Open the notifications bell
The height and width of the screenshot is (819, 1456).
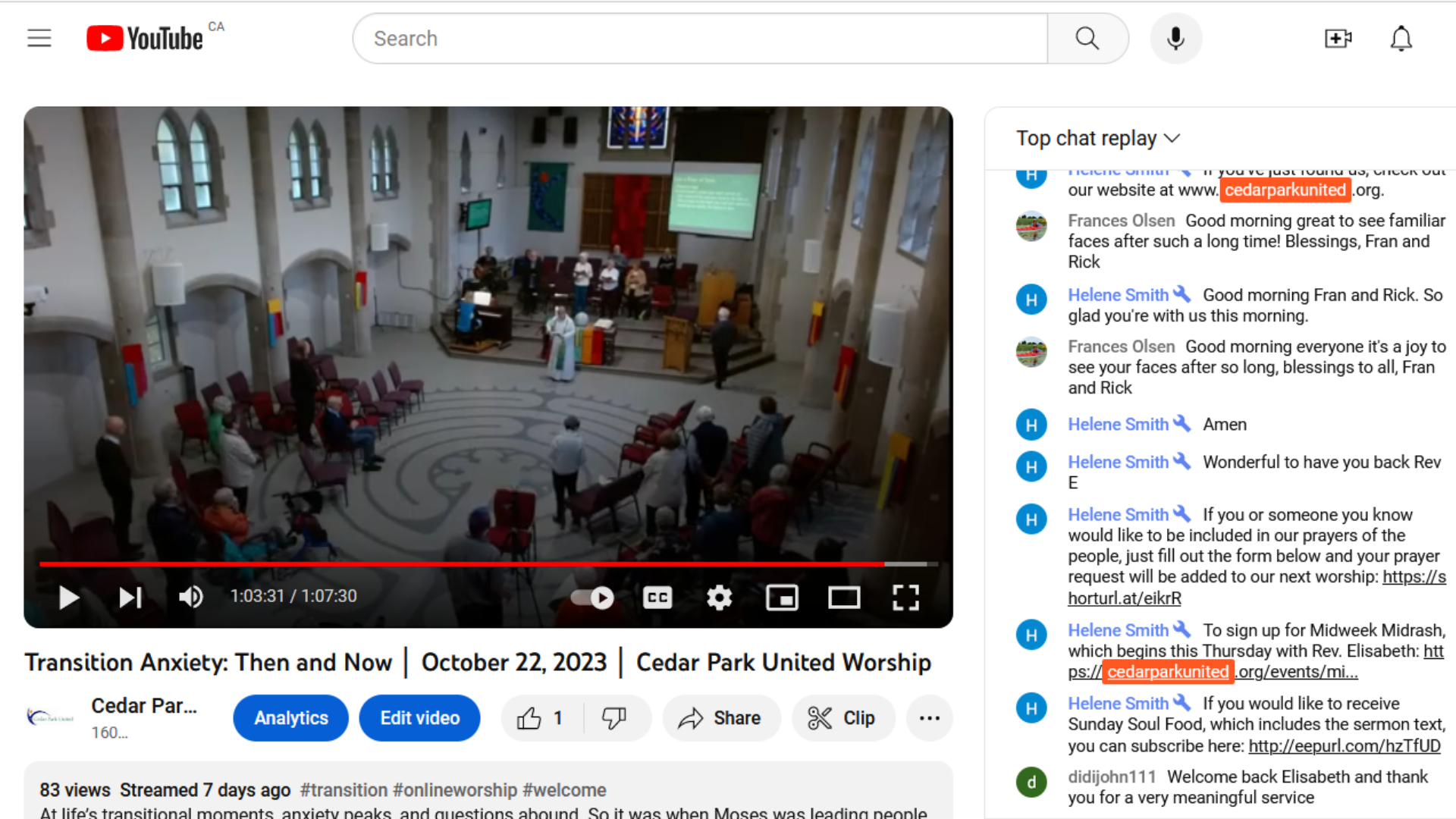(1401, 39)
